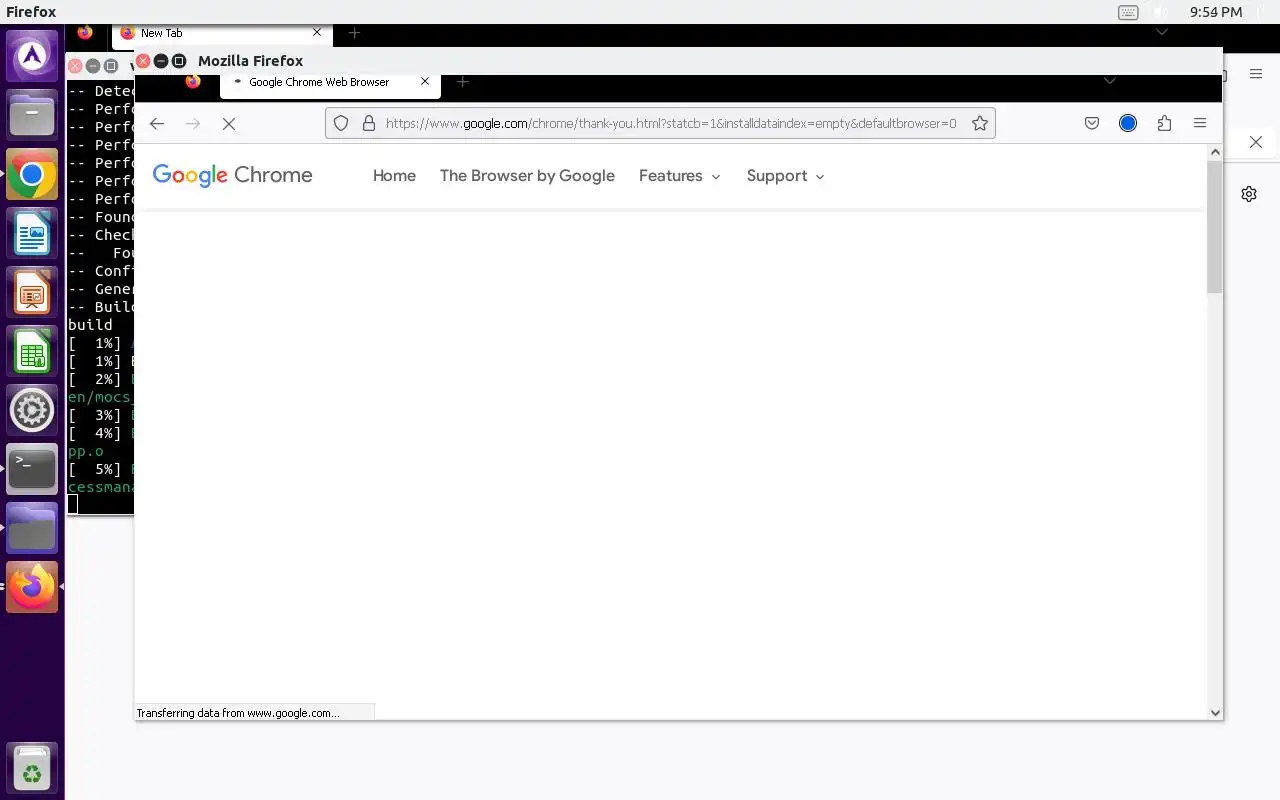Screen dimensions: 1280x800
Task: Open background Firefox window hamburger menu
Action: [x=1256, y=73]
